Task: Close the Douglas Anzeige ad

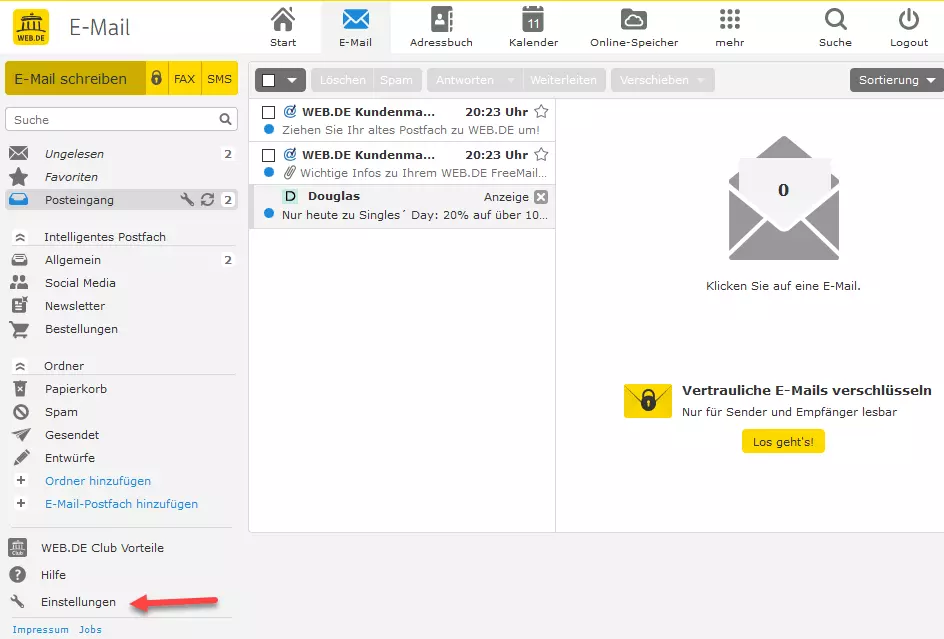Action: [x=541, y=197]
